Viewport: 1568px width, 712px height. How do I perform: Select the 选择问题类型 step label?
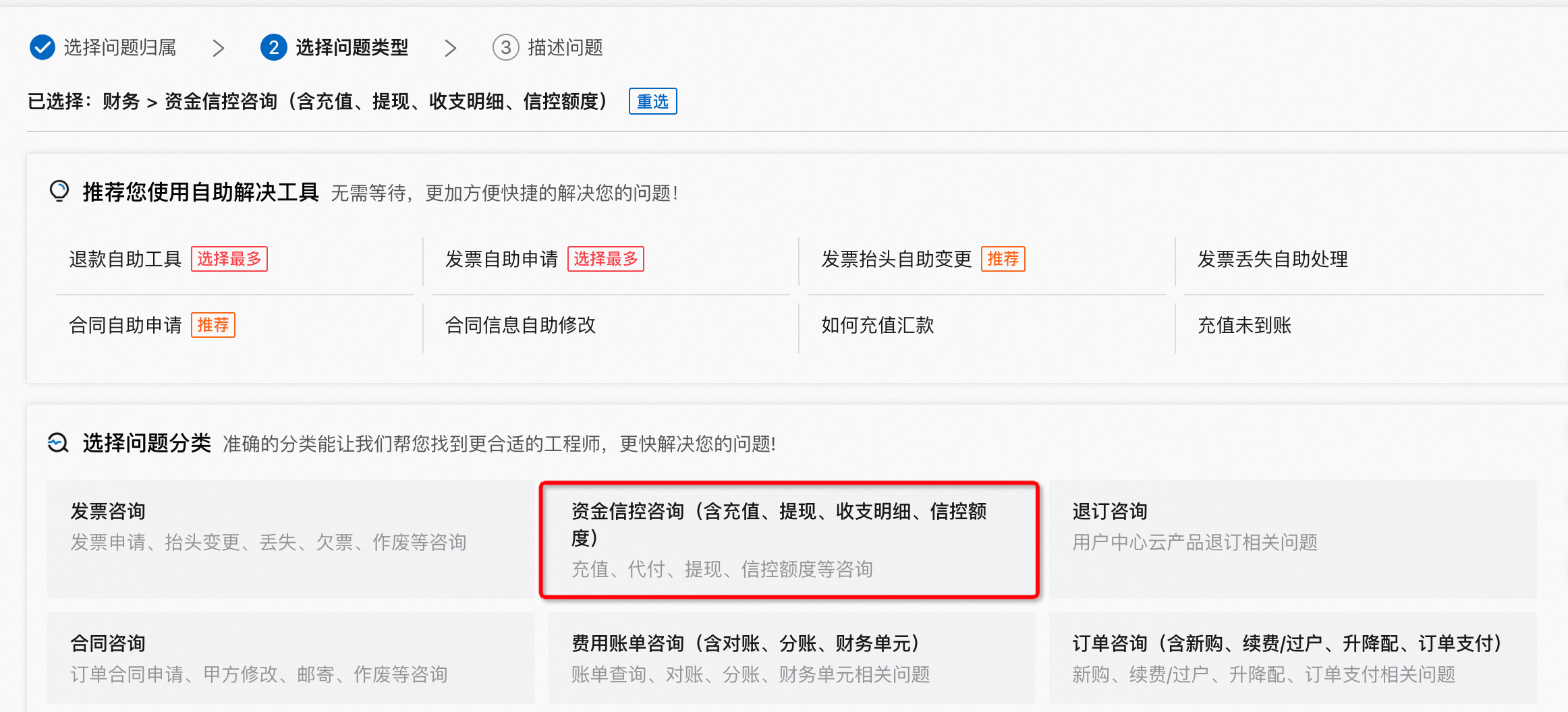352,47
